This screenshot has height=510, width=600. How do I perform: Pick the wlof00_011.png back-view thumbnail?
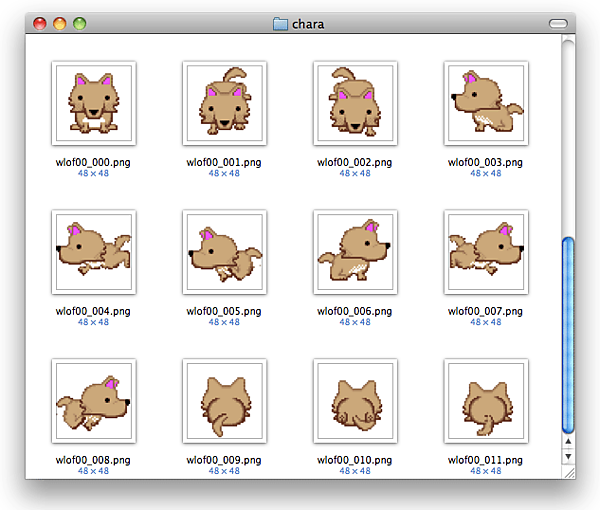(x=486, y=401)
